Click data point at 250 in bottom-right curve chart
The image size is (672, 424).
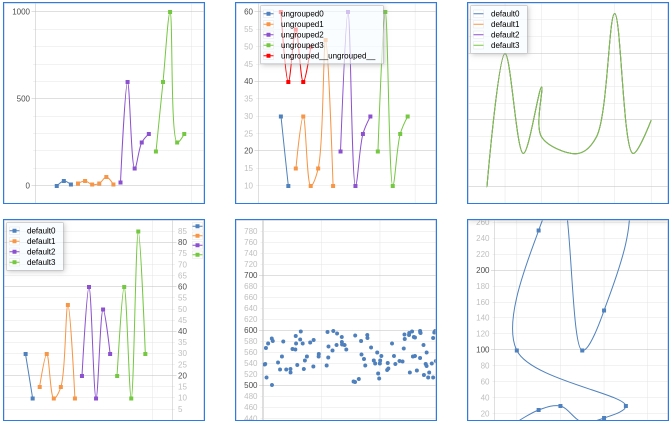[x=538, y=230]
